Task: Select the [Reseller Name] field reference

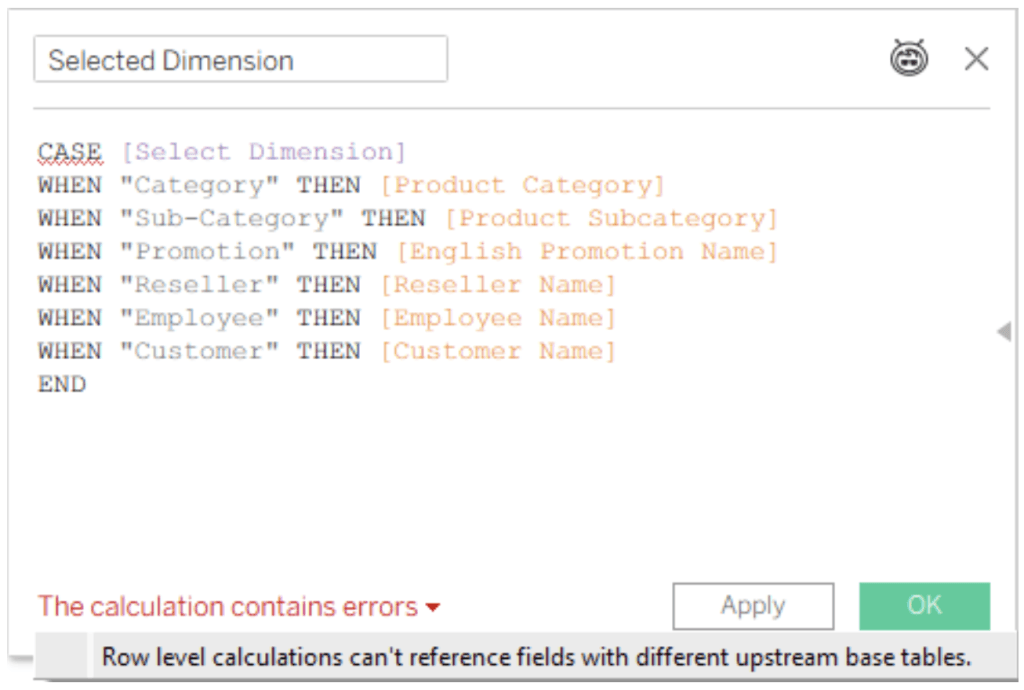Action: [x=497, y=285]
